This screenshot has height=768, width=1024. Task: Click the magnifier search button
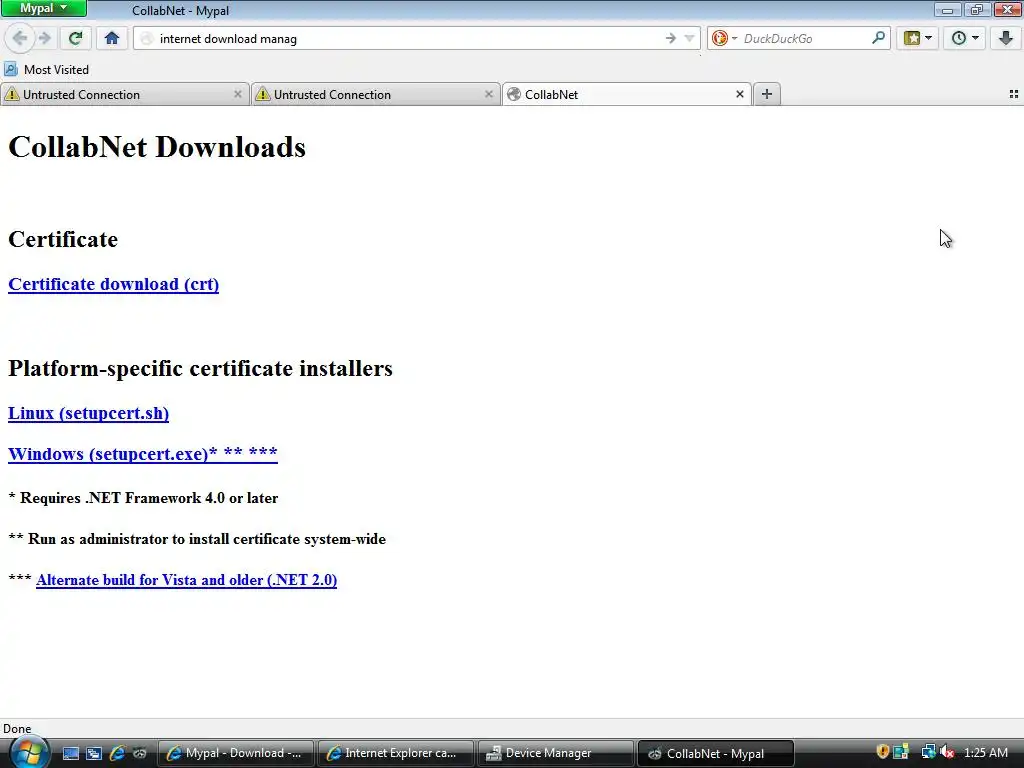click(x=878, y=38)
